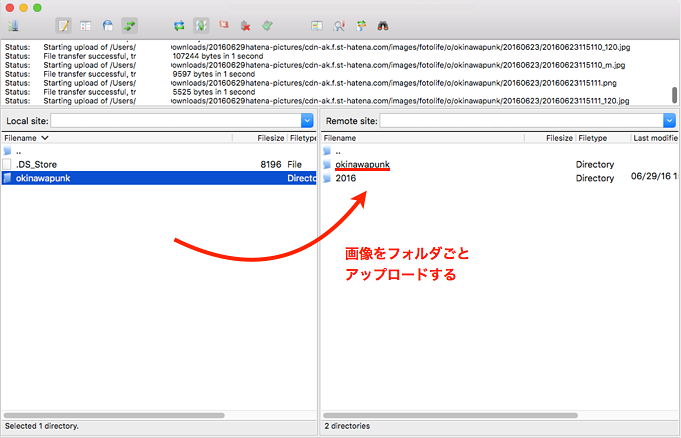Sort the local list by Filetype

303,138
